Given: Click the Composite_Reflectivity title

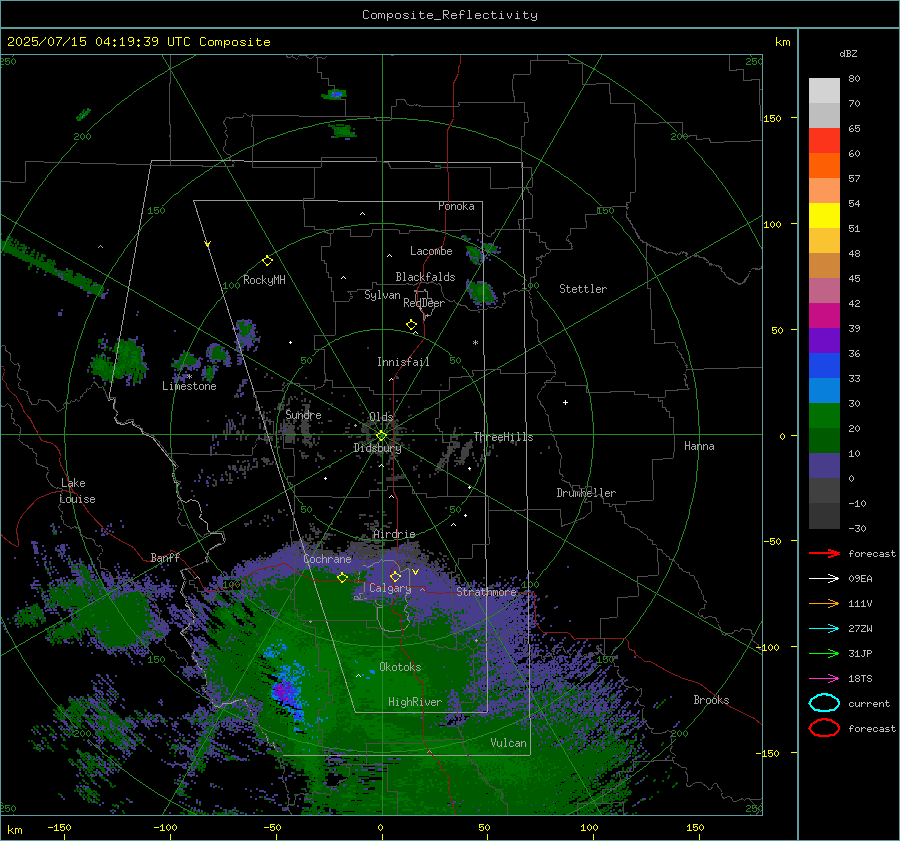Looking at the screenshot, I should [450, 15].
